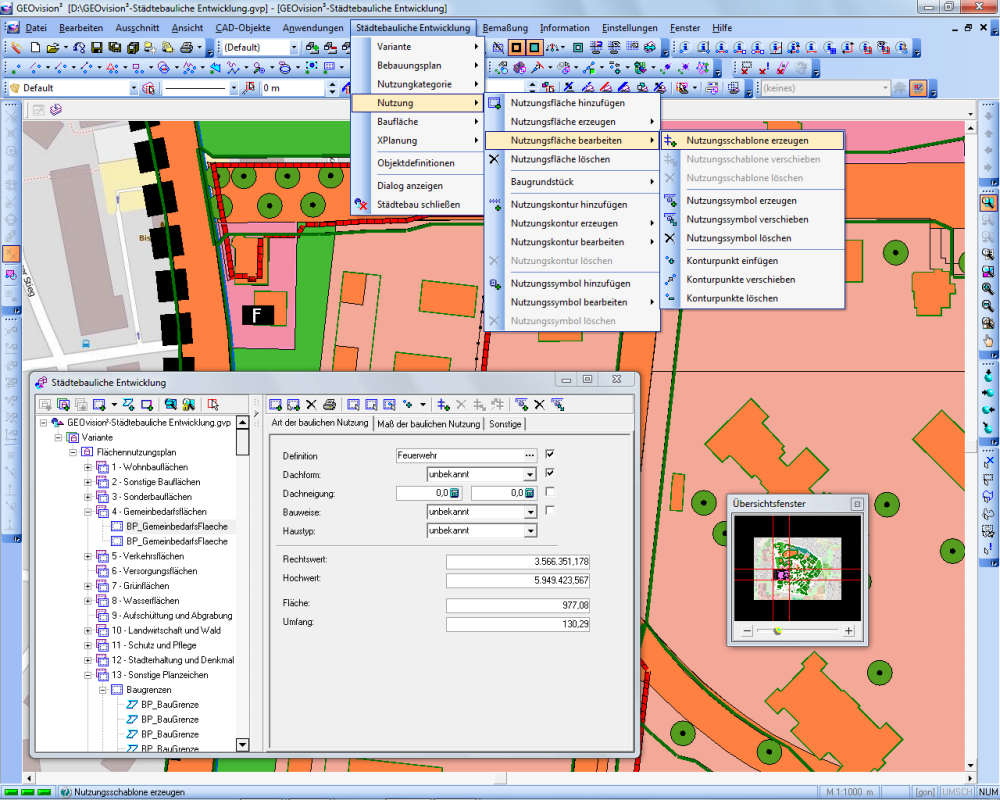Click the Save icon in main toolbar
The width and height of the screenshot is (1000, 800).
[97, 47]
